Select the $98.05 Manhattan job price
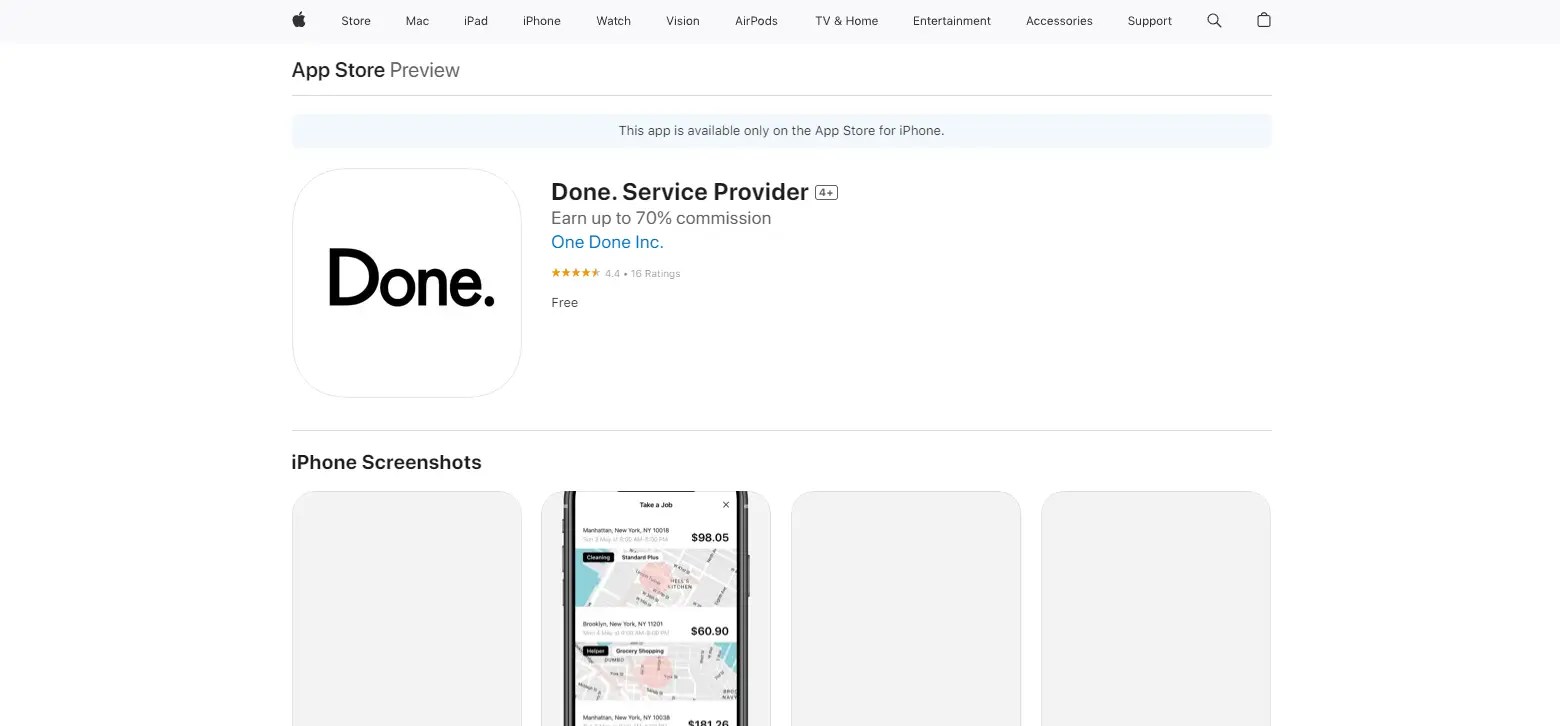Viewport: 1560px width, 726px height. pyautogui.click(x=710, y=538)
